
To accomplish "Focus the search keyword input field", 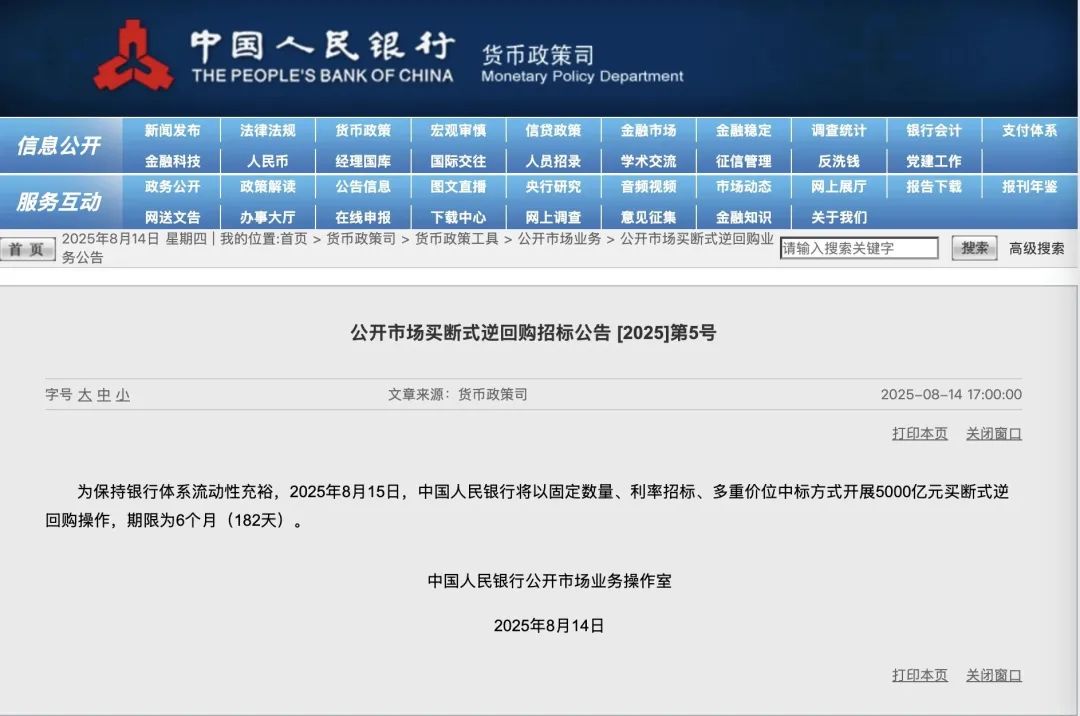I will point(859,248).
